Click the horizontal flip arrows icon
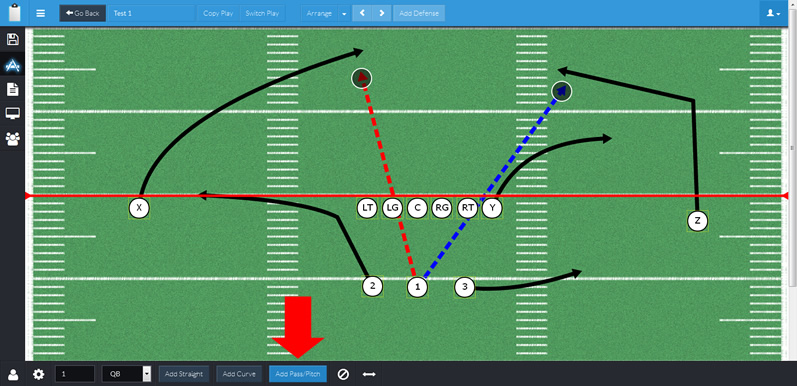The height and width of the screenshot is (386, 797). tap(369, 374)
